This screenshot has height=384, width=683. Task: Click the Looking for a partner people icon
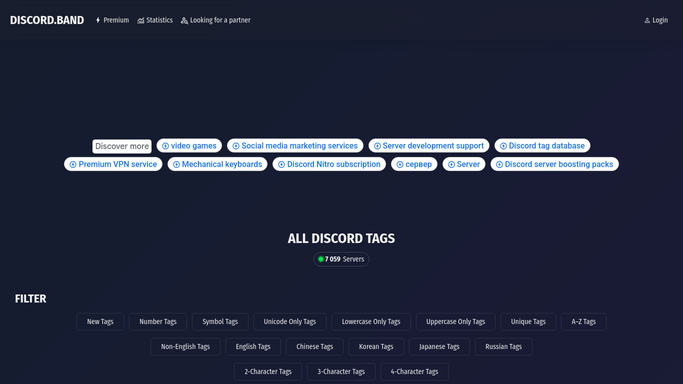[184, 20]
